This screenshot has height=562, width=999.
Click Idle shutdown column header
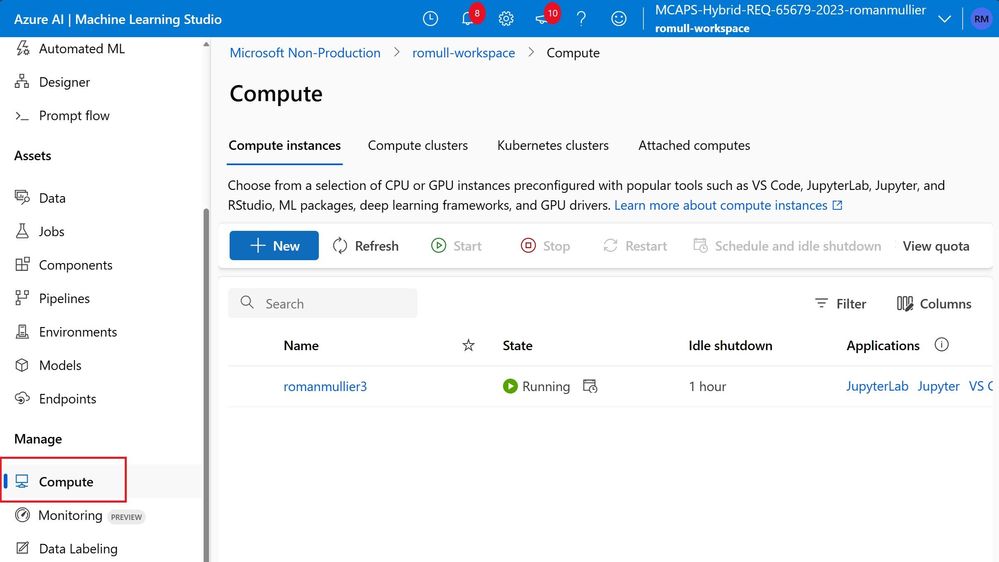coord(730,345)
